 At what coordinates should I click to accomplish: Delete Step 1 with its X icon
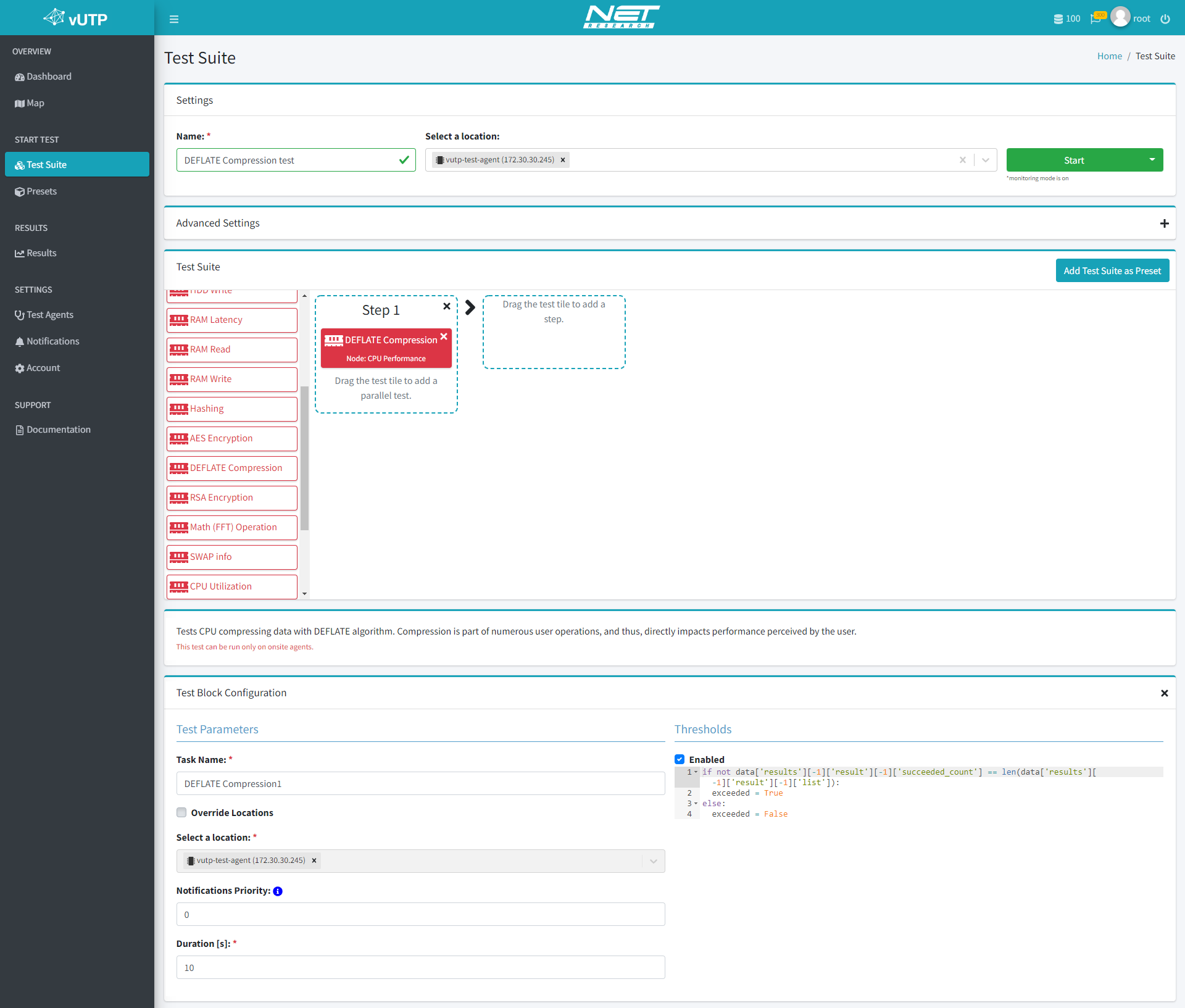[x=446, y=306]
